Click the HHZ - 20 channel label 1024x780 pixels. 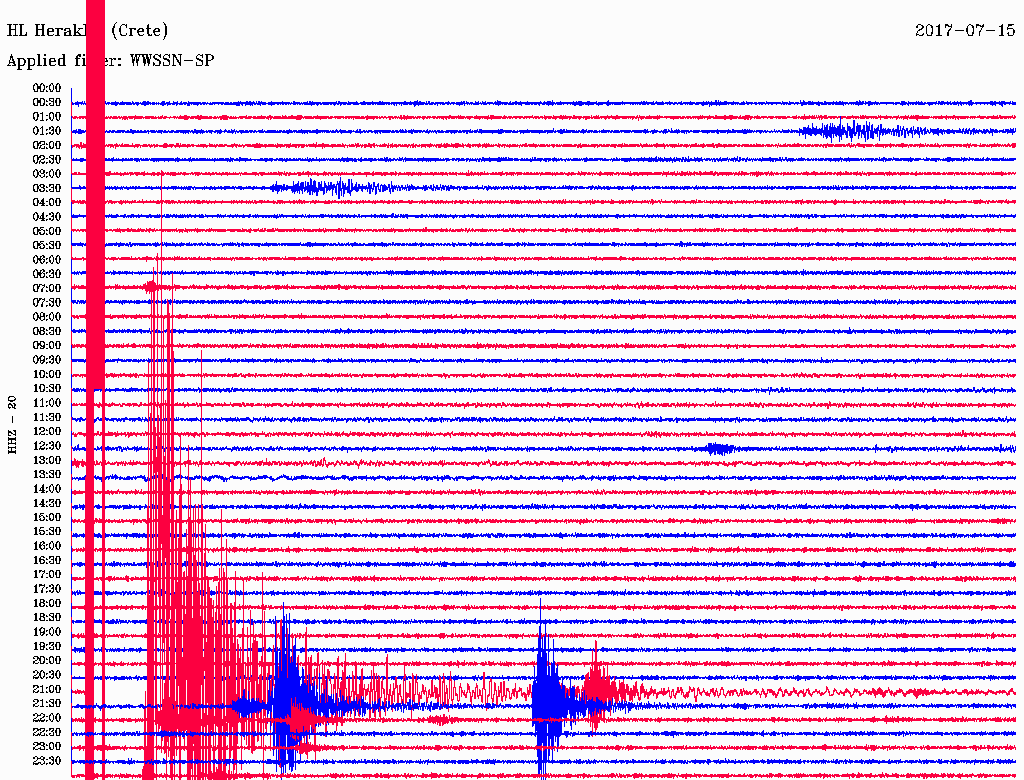click(12, 425)
